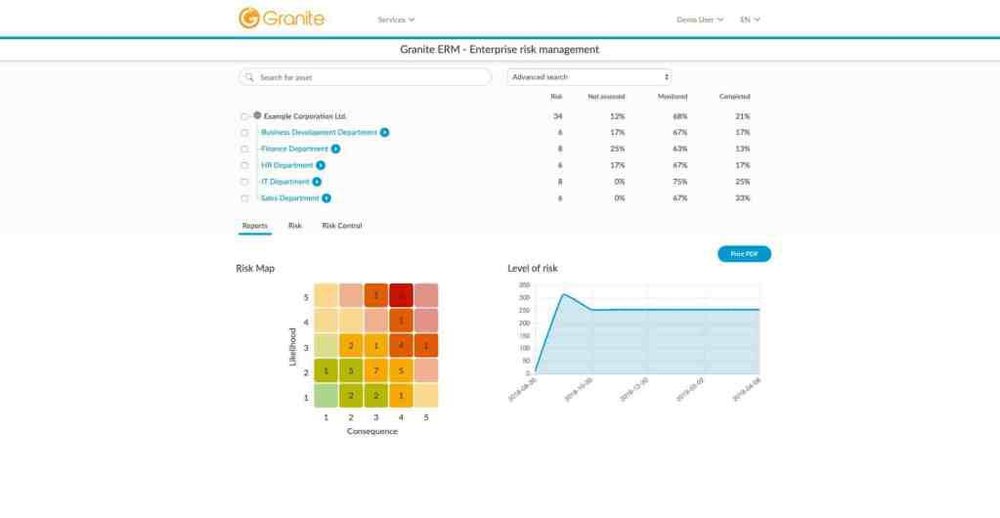Open the Business Development Department link
Image resolution: width=1000 pixels, height=518 pixels.
[x=319, y=133]
